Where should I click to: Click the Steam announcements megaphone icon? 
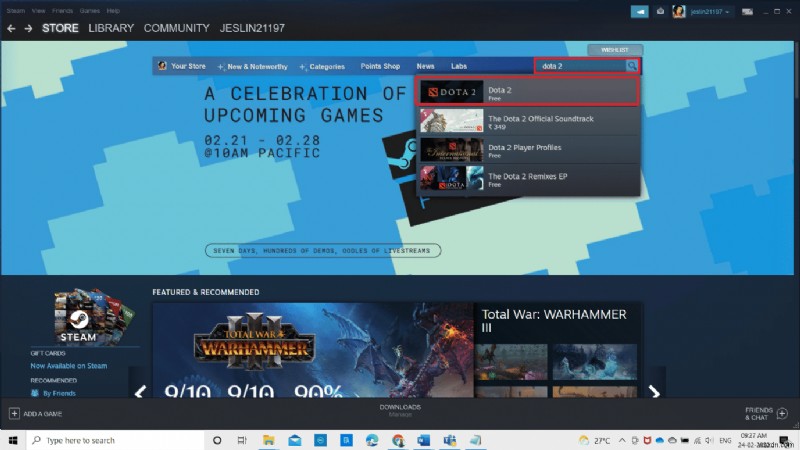[639, 11]
